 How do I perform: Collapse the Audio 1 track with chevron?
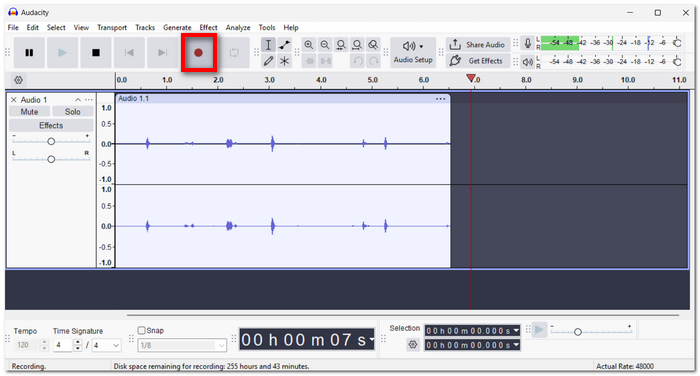[x=78, y=100]
